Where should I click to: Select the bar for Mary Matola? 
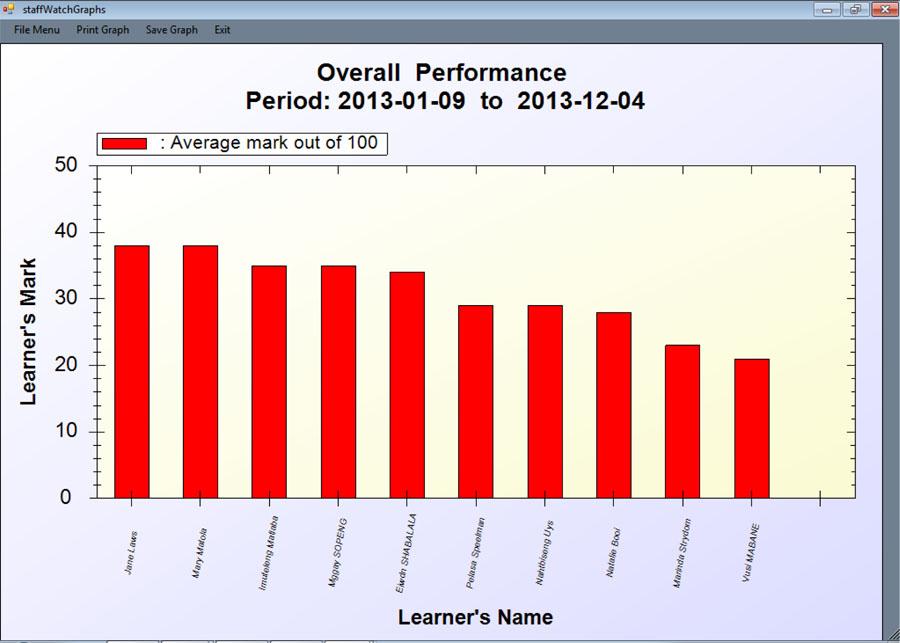point(200,371)
